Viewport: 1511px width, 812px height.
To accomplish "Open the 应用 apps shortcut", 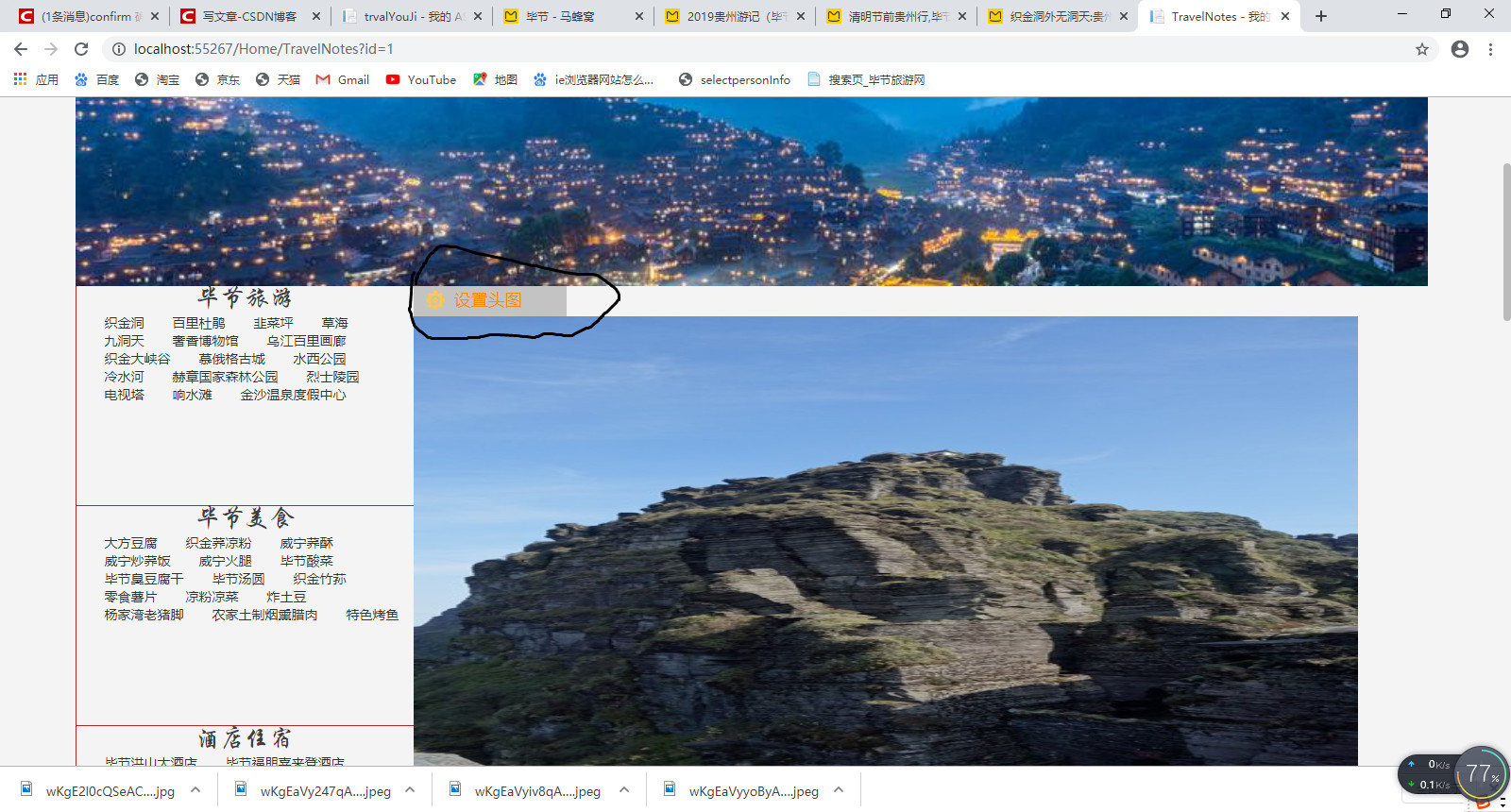I will click(36, 79).
